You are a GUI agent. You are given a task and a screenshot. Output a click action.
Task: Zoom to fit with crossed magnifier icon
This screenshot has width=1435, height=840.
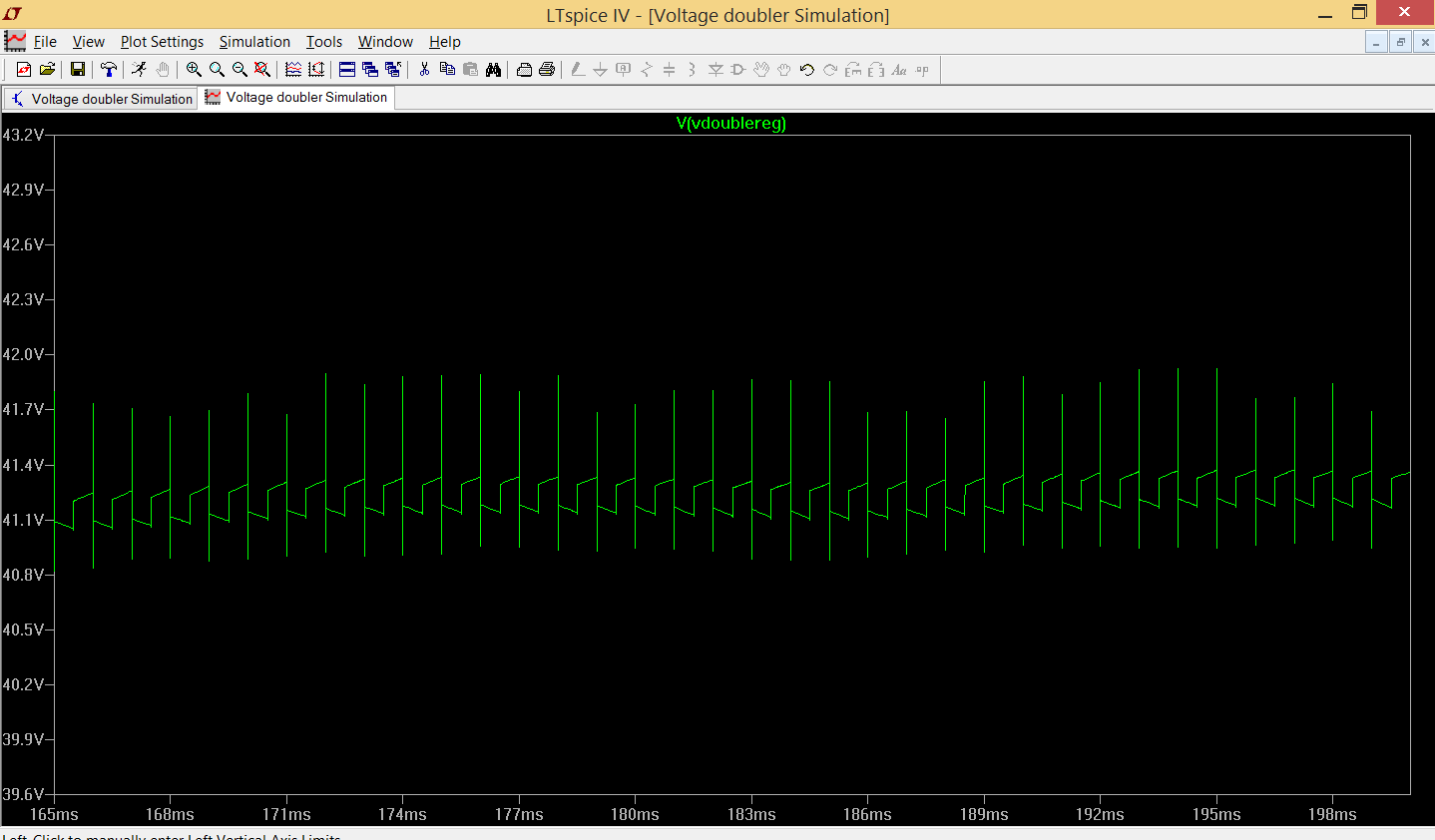coord(262,69)
